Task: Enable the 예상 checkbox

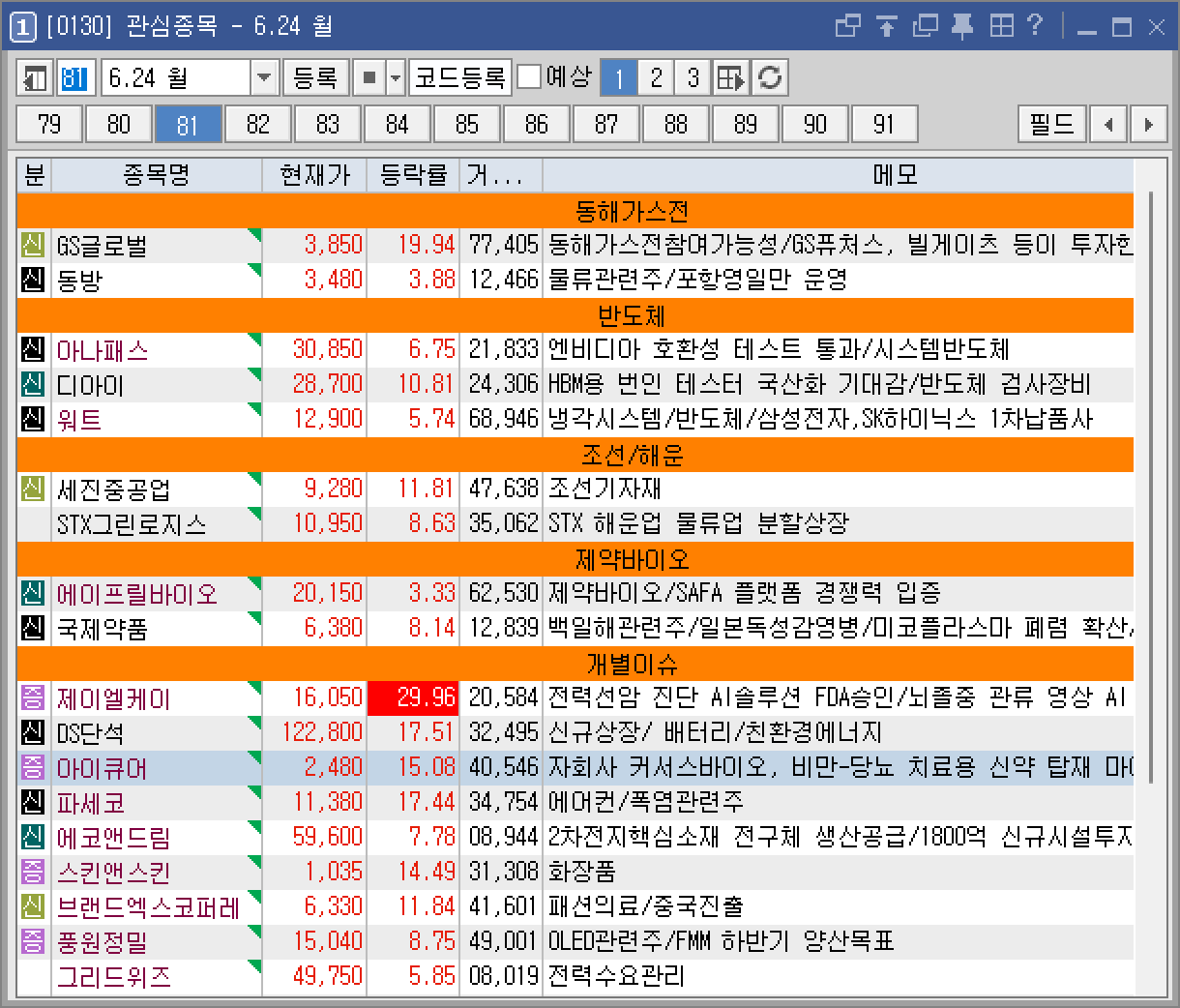Action: tap(529, 77)
